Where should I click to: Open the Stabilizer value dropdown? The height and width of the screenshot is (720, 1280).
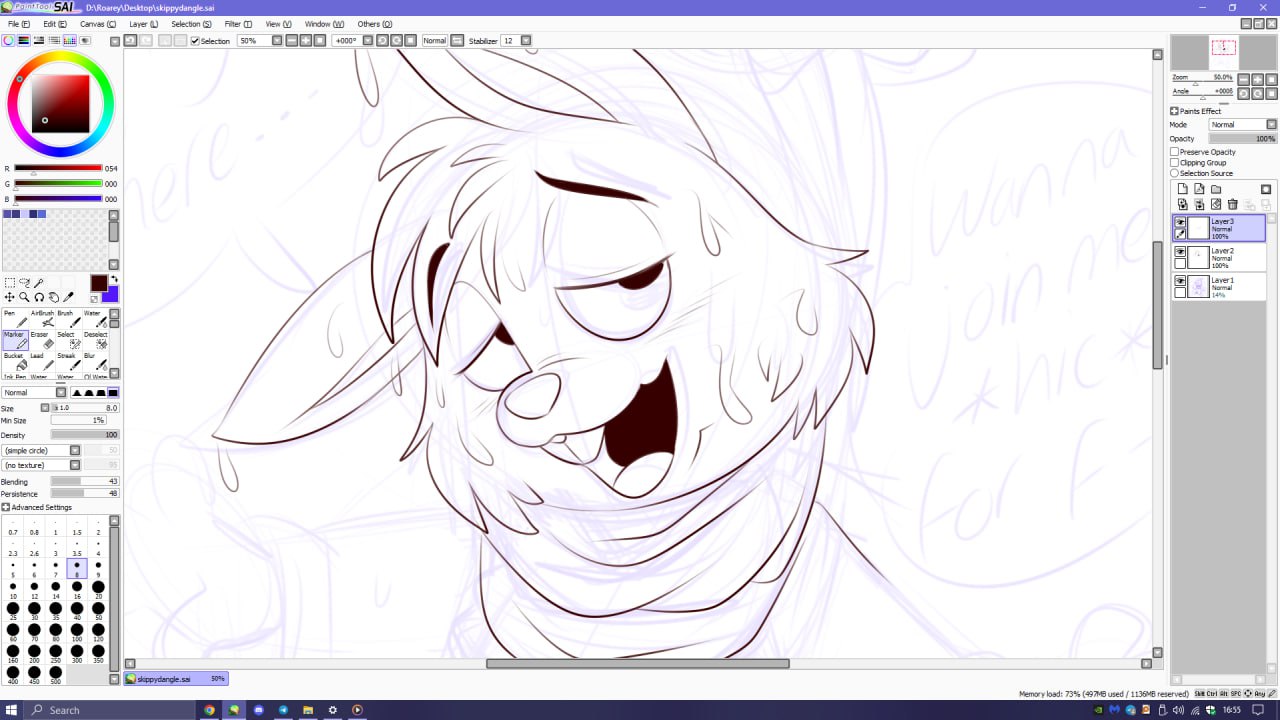526,41
